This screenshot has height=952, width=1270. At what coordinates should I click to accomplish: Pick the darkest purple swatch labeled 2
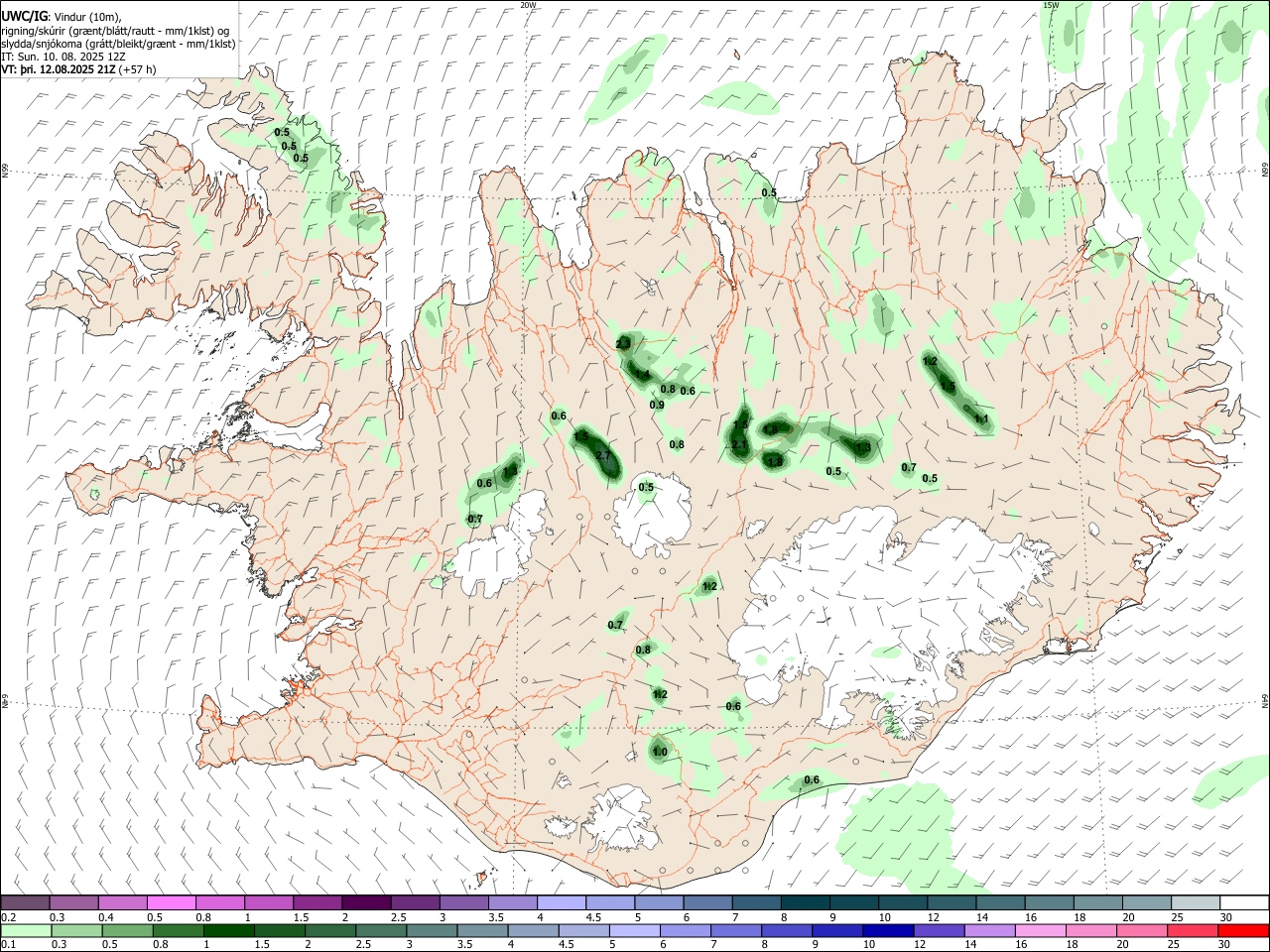tap(366, 902)
